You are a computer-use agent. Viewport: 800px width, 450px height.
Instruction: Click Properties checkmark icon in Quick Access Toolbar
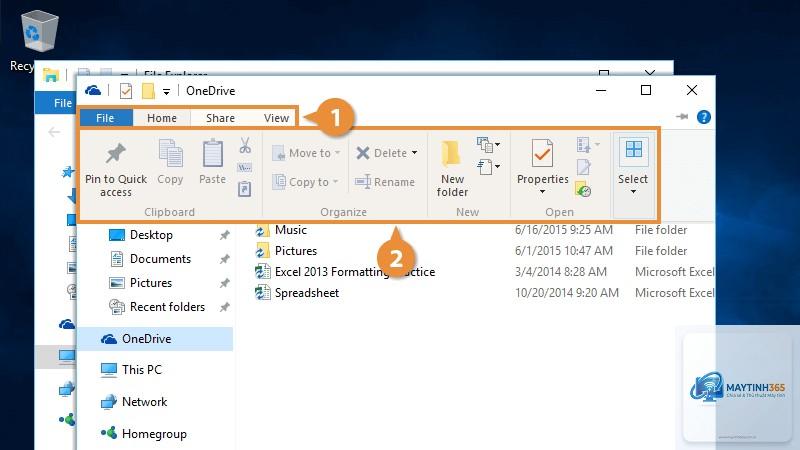[x=126, y=91]
